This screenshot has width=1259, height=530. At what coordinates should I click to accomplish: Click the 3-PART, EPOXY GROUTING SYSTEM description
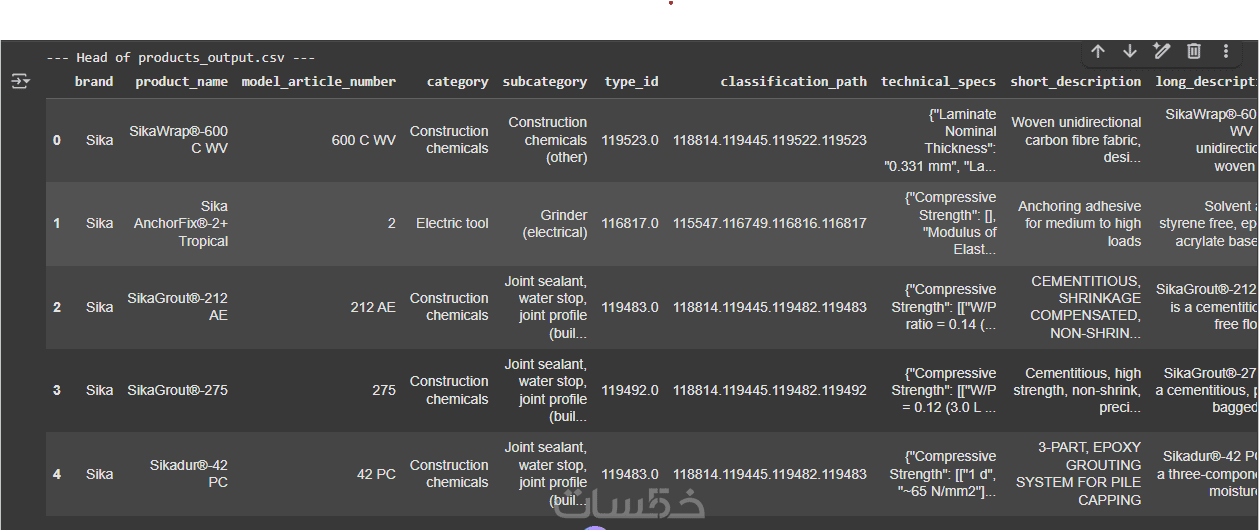tap(1079, 474)
